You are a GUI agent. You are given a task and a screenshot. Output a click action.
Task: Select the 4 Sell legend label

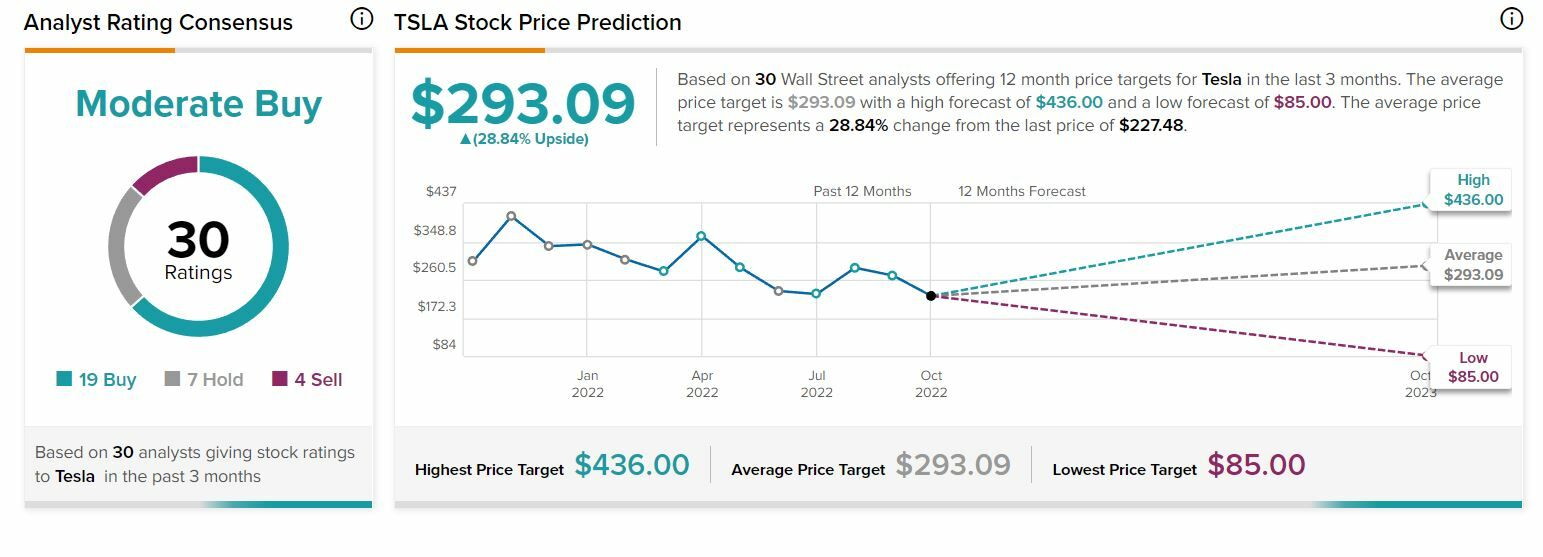tap(318, 380)
